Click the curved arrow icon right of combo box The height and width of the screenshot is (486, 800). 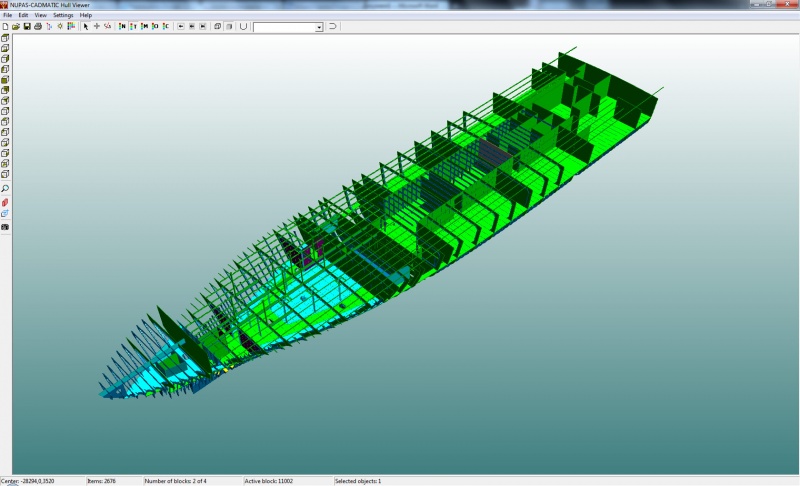point(333,26)
